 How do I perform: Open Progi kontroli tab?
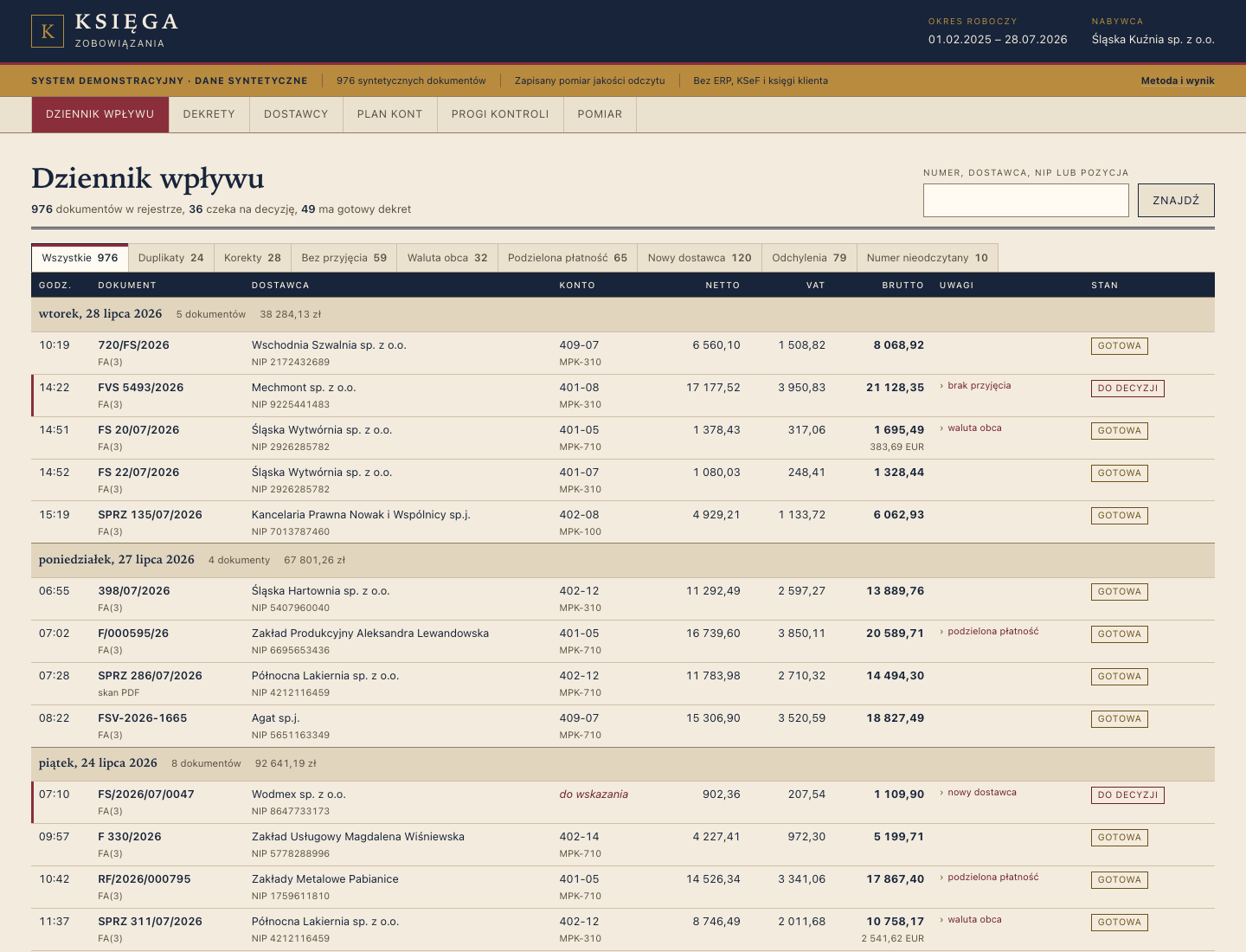click(500, 114)
